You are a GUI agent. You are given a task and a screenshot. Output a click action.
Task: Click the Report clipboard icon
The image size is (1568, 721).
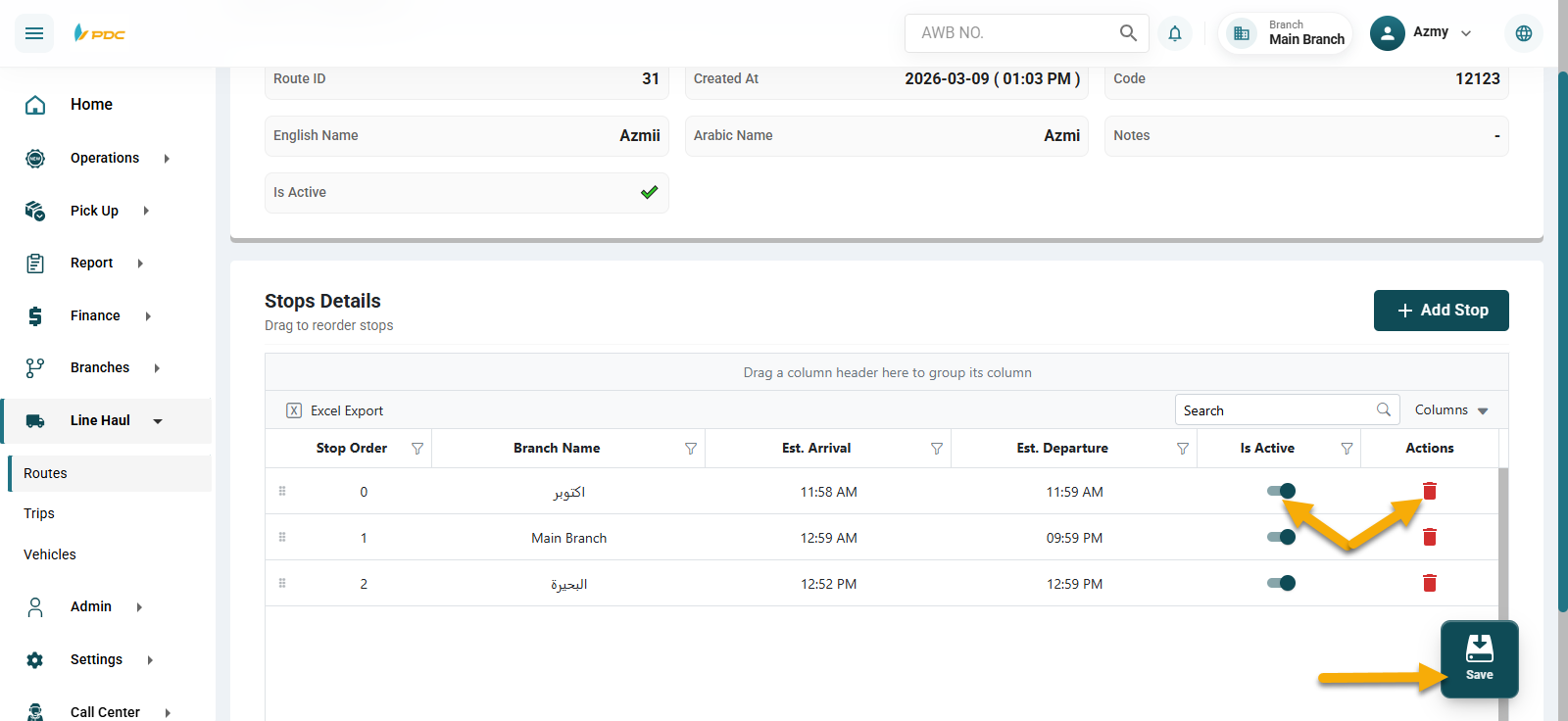pos(35,264)
